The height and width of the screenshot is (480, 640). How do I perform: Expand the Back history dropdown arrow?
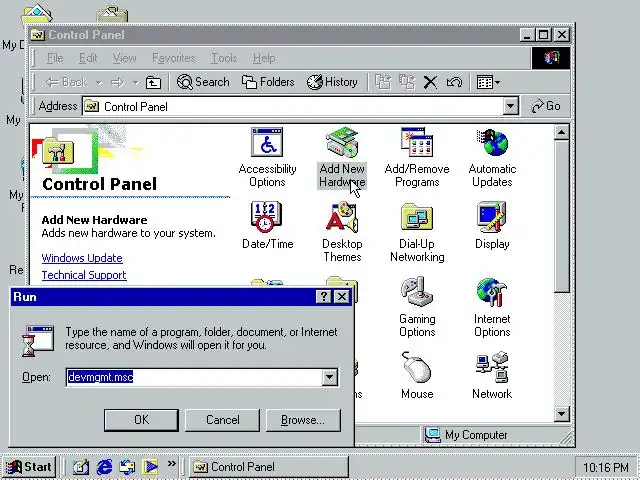pyautogui.click(x=99, y=83)
